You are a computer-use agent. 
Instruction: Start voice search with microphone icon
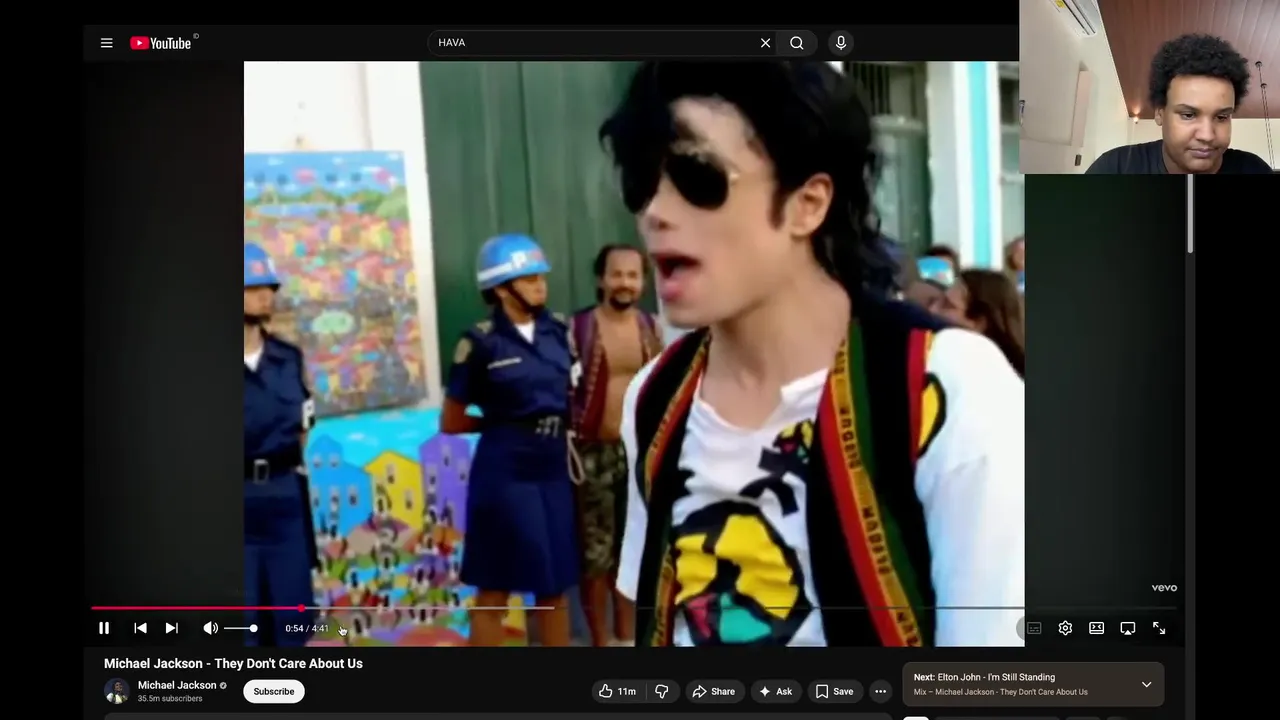pos(841,43)
